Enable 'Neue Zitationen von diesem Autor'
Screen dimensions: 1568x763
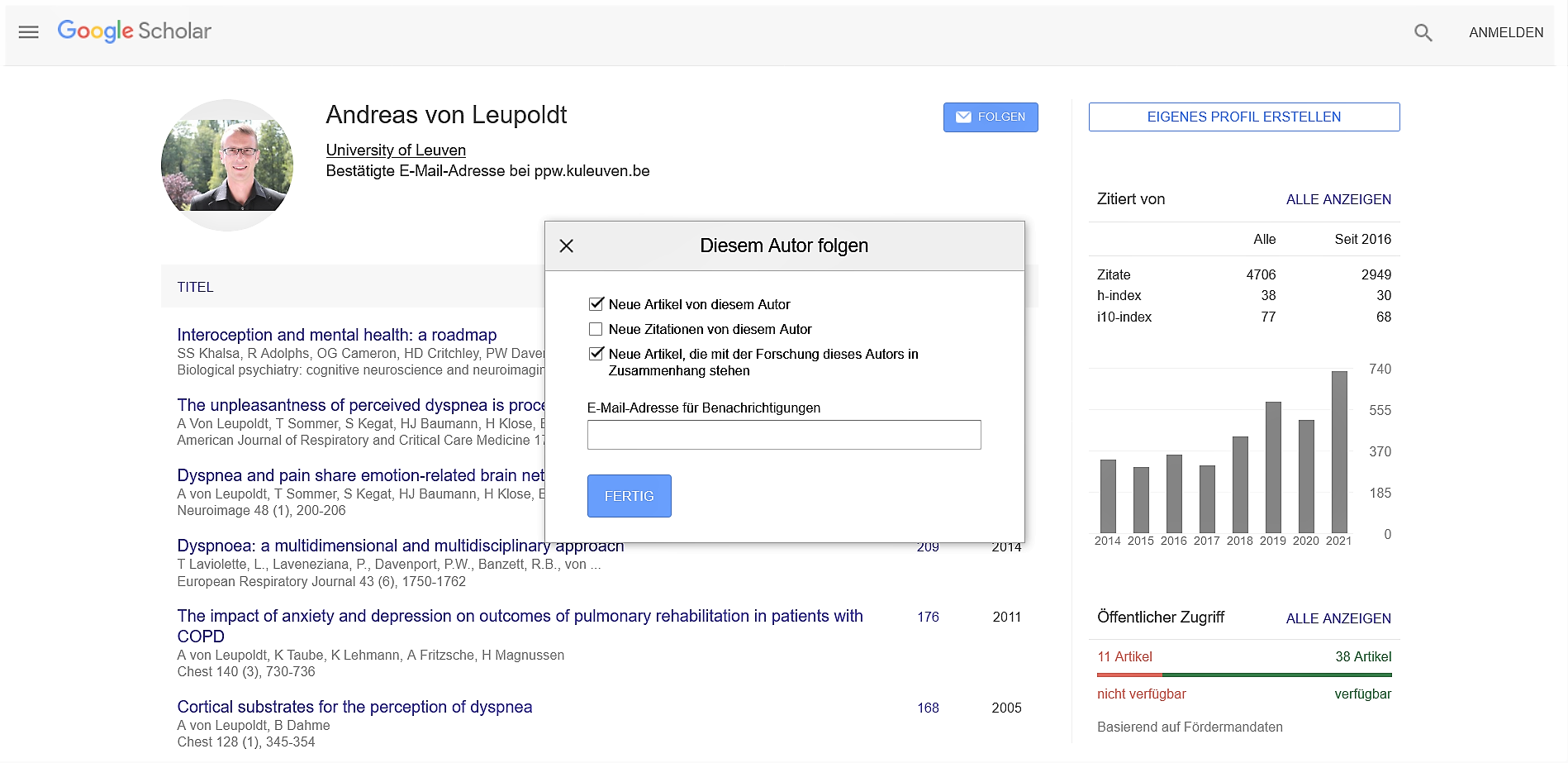(596, 329)
